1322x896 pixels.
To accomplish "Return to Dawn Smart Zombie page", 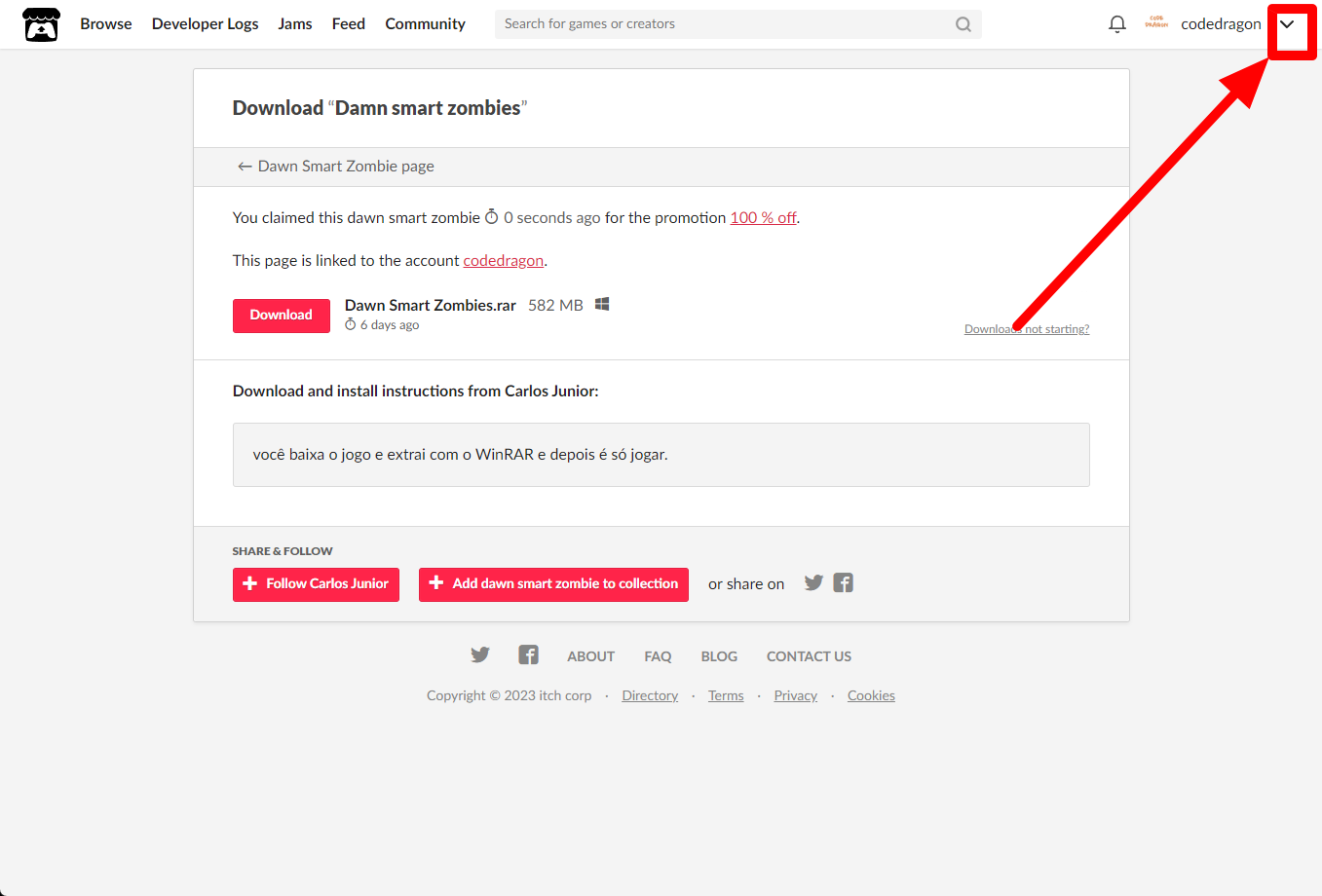I will (x=336, y=167).
